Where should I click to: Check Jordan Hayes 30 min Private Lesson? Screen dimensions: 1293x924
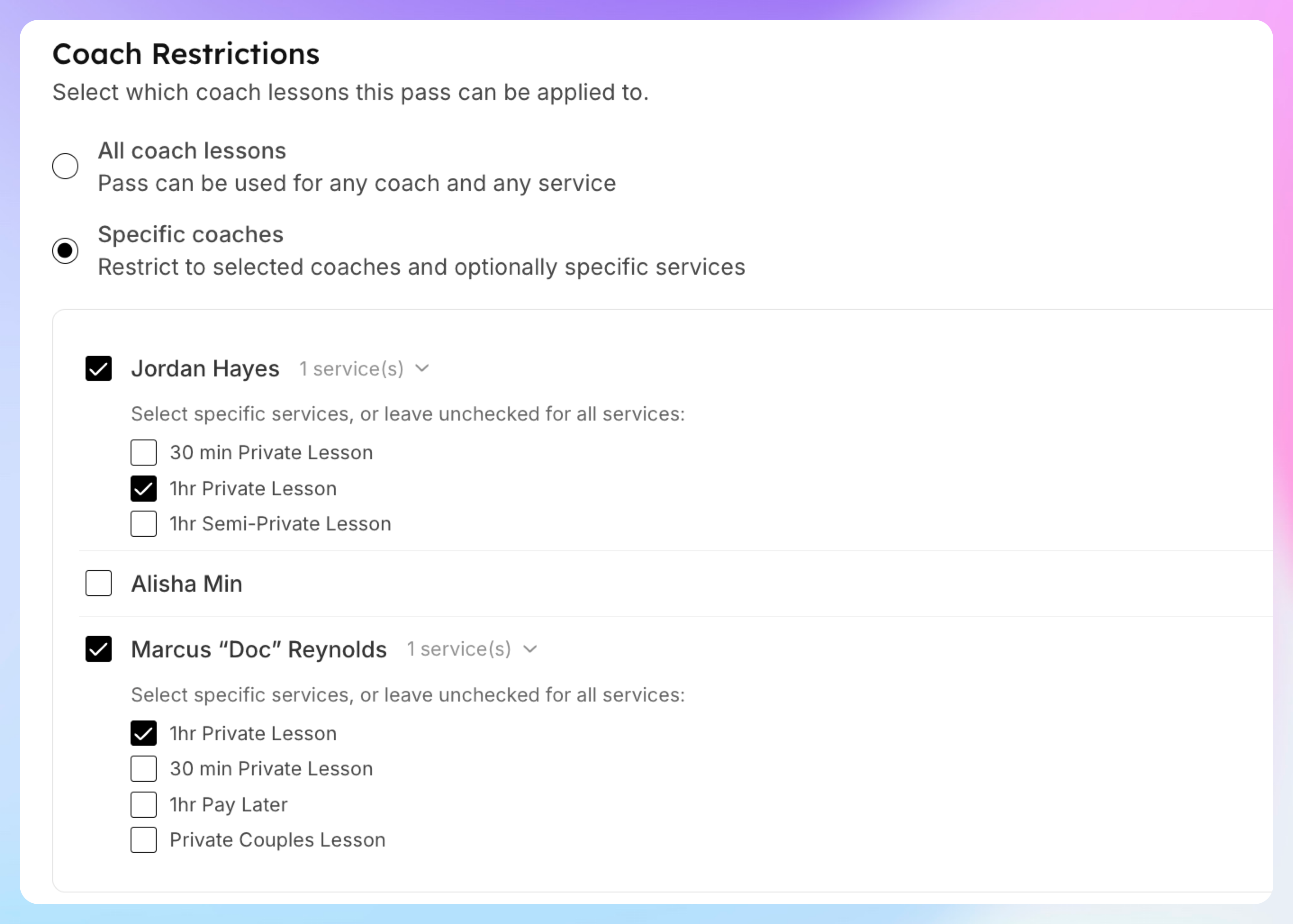tap(143, 453)
